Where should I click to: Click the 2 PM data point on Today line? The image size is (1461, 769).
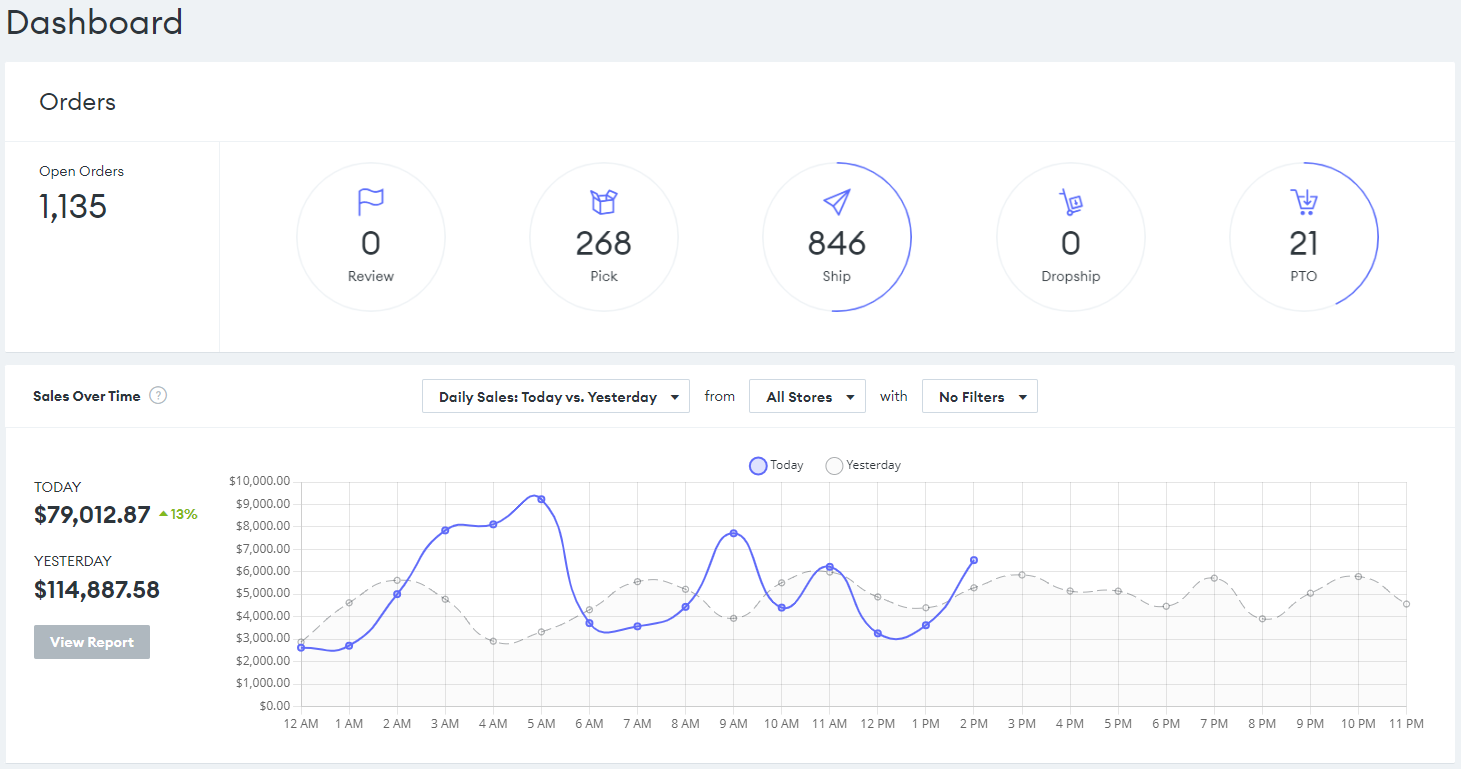[x=973, y=560]
